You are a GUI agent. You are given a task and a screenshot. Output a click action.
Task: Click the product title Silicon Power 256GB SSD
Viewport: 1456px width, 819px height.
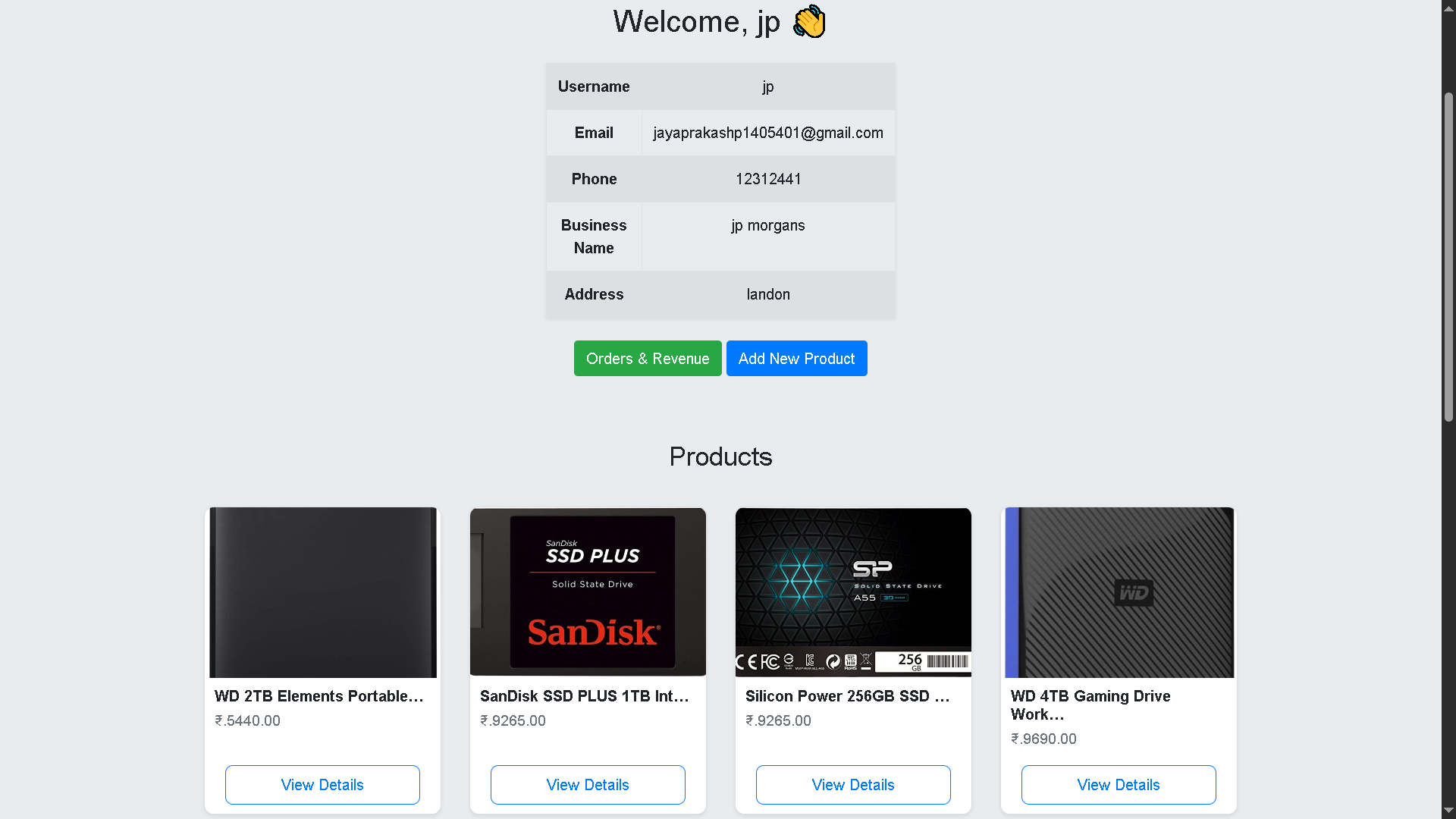[x=848, y=696]
